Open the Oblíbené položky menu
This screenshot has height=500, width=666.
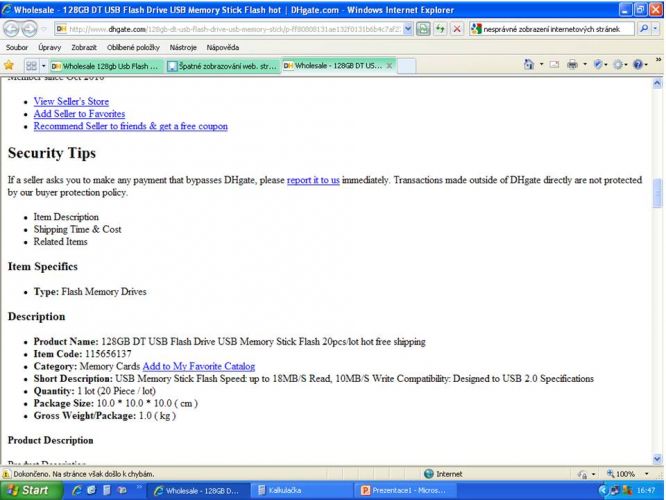pos(133,47)
